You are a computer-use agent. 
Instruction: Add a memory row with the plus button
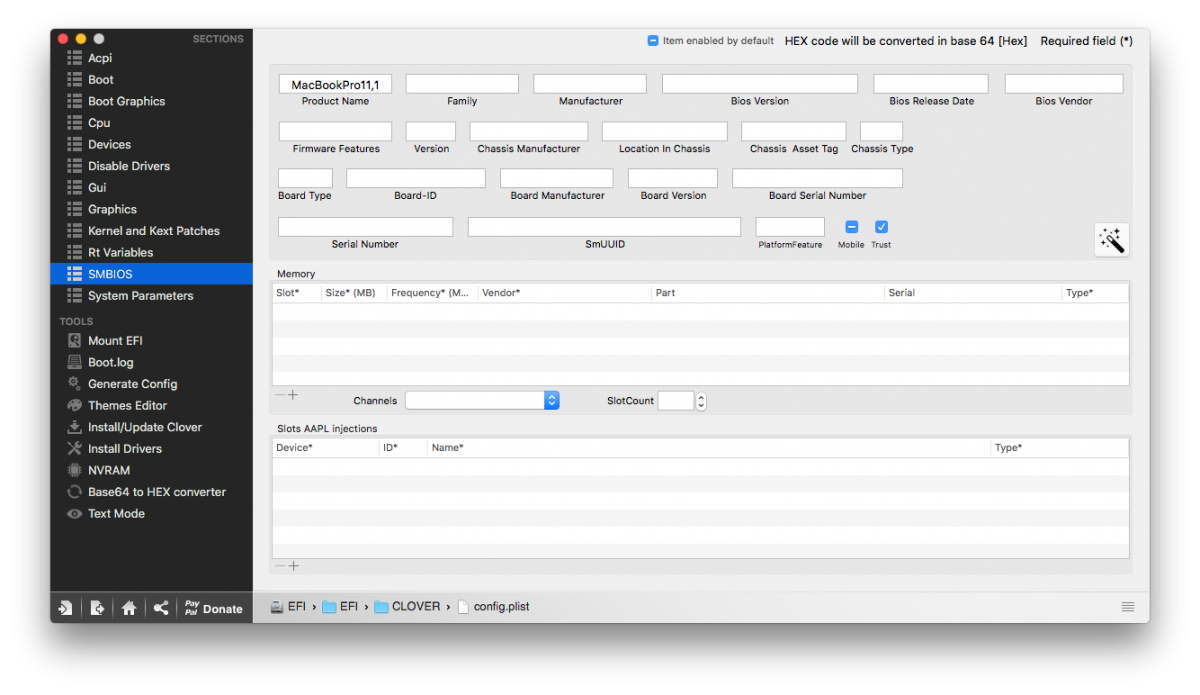pyautogui.click(x=294, y=395)
